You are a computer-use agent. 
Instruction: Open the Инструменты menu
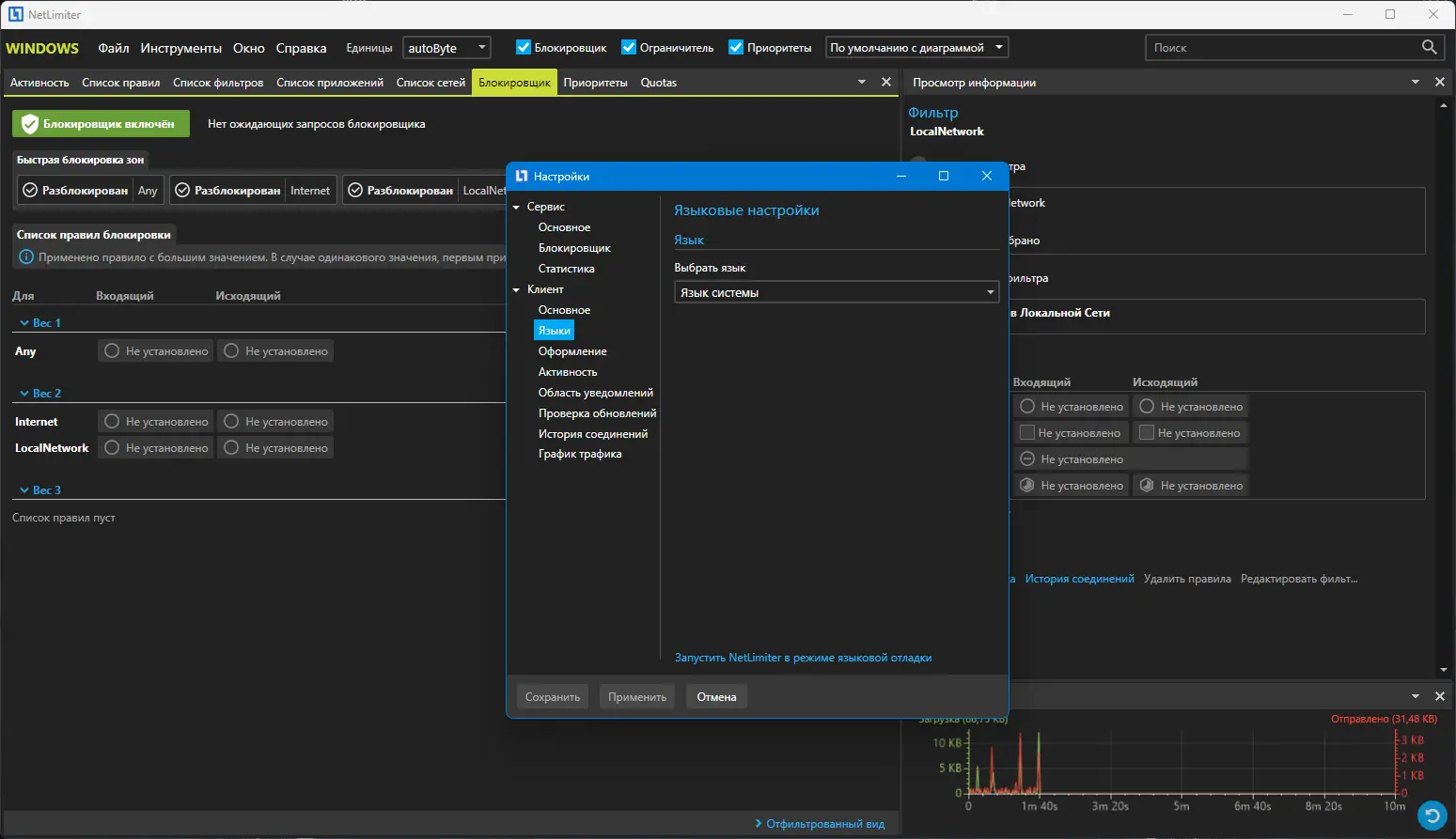click(x=180, y=48)
